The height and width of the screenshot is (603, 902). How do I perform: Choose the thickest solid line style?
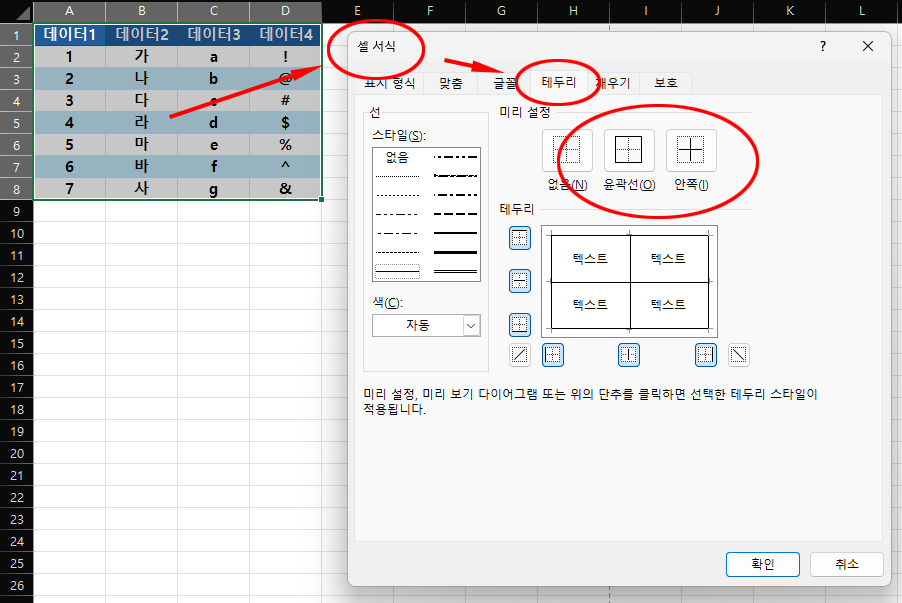point(455,252)
